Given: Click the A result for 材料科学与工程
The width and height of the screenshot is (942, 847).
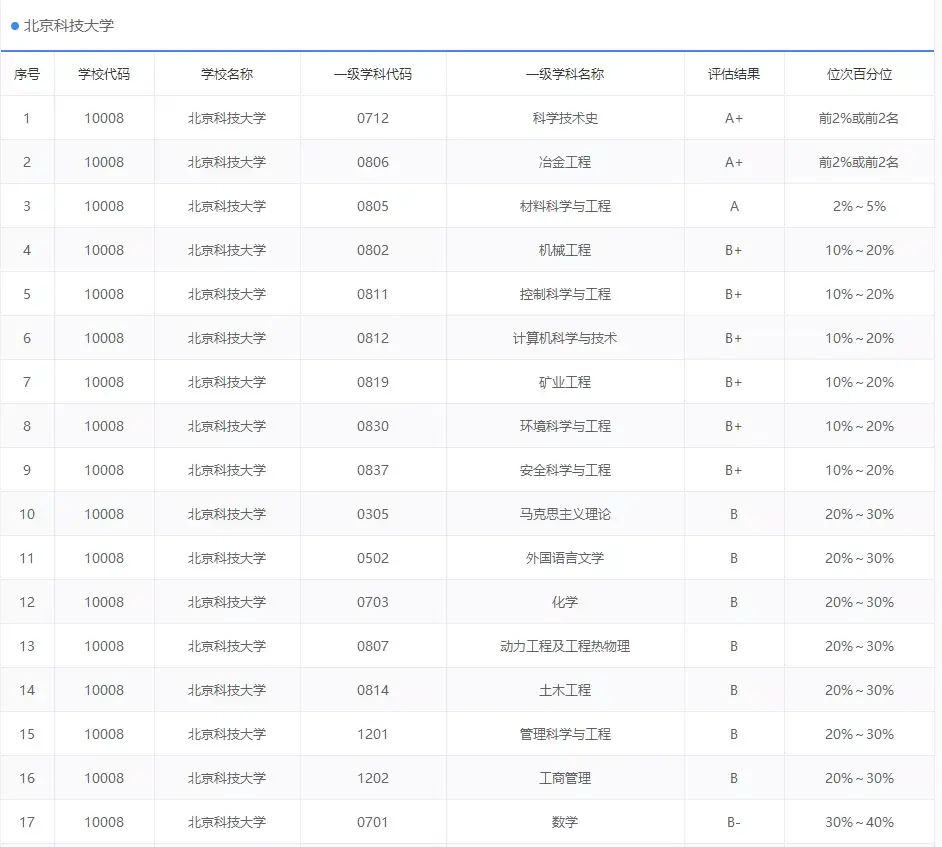Looking at the screenshot, I should pos(734,206).
